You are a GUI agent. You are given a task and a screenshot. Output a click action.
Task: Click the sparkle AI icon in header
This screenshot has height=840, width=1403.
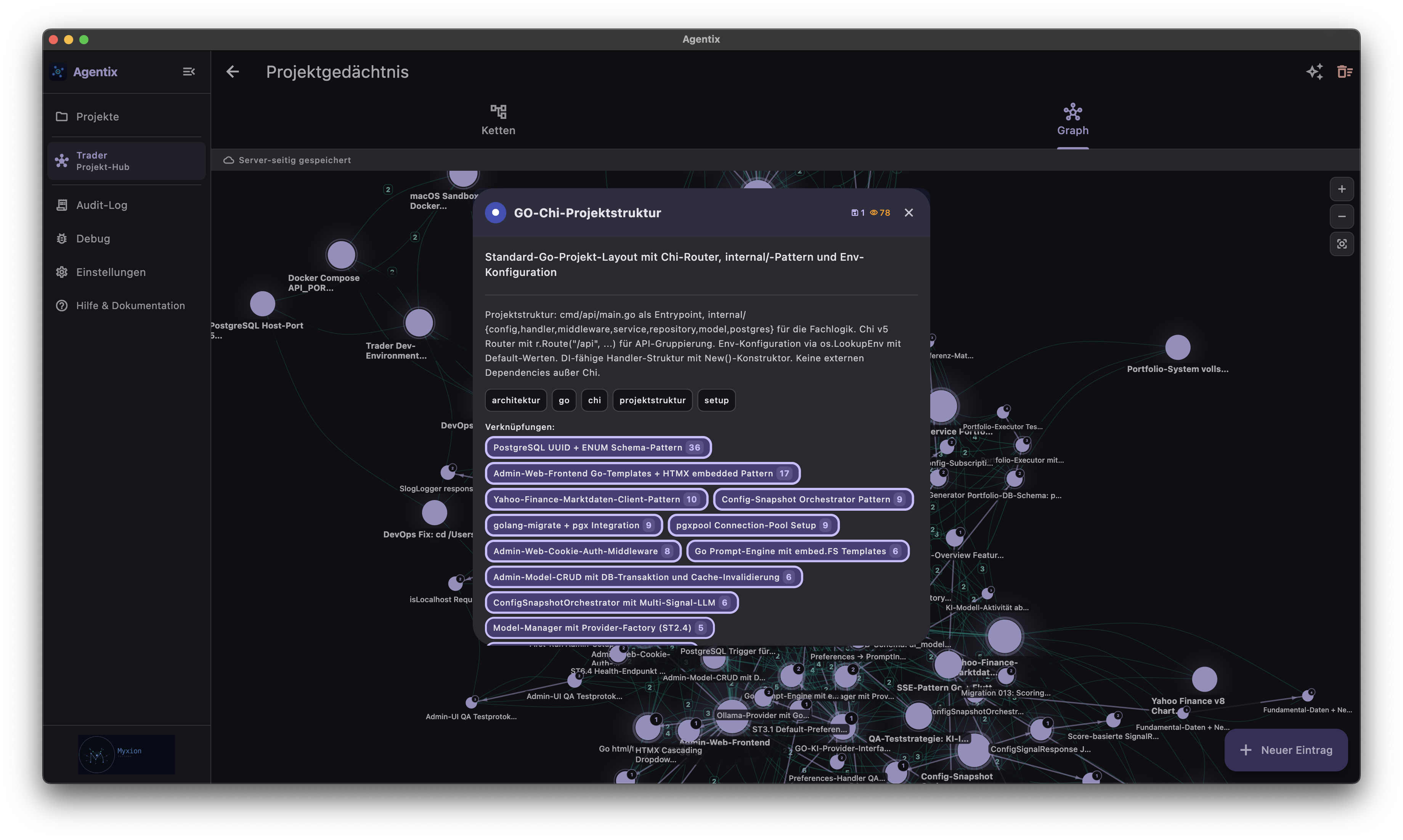tap(1314, 71)
